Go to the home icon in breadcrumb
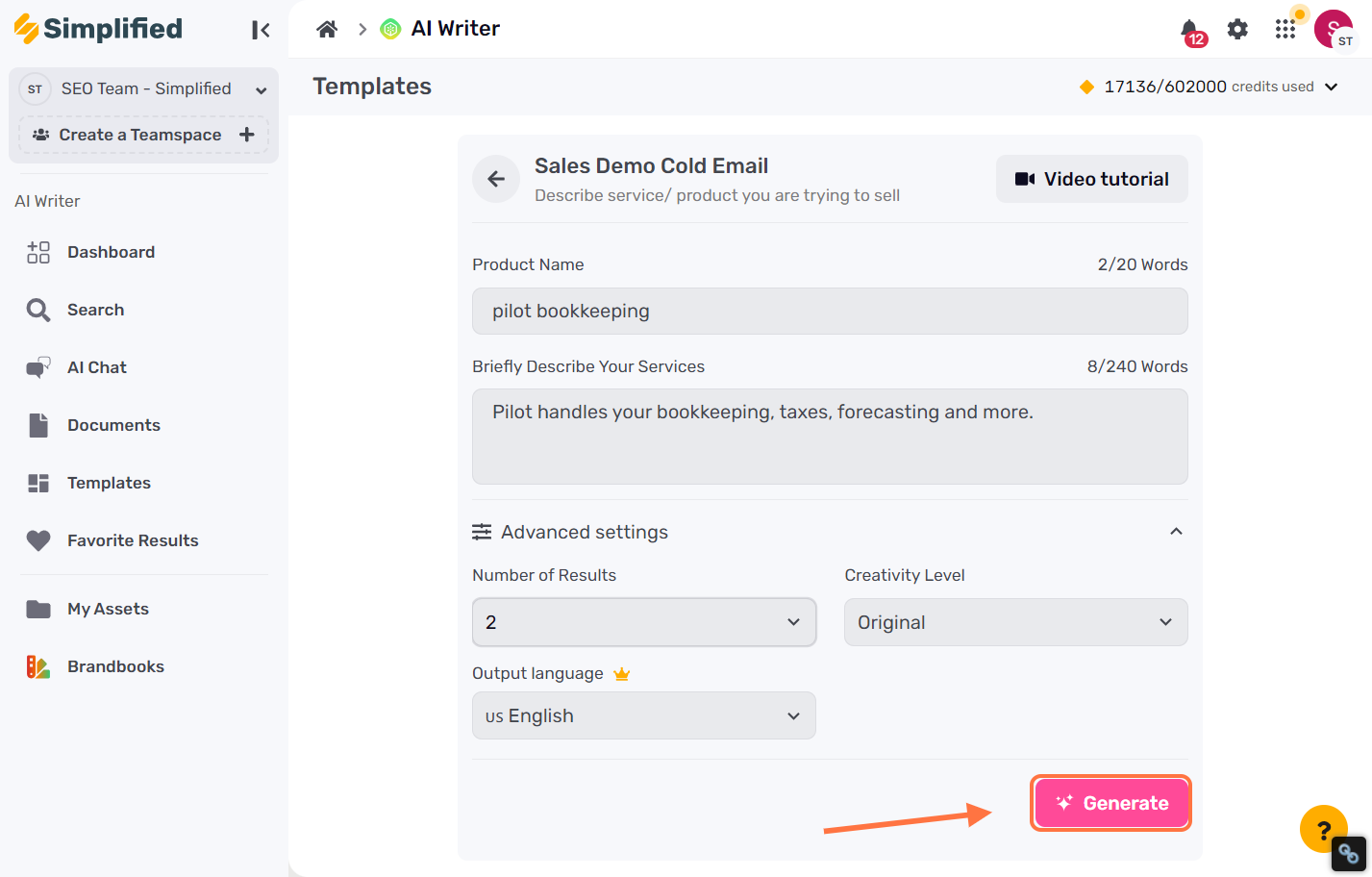This screenshot has height=877, width=1372. pos(327,29)
